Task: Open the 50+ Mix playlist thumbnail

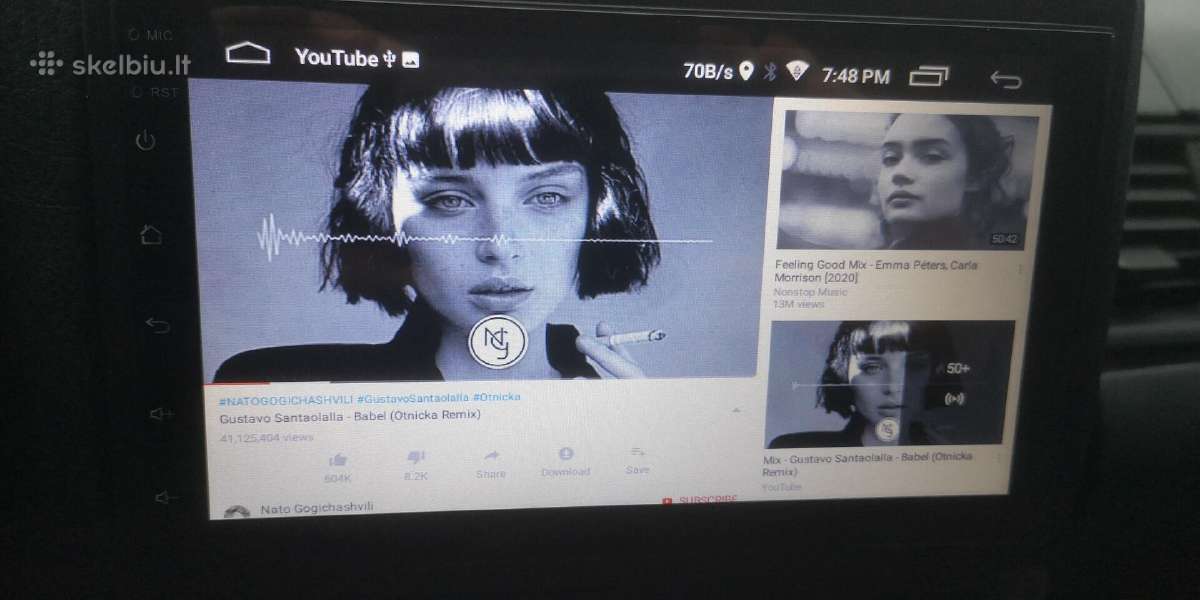Action: [889, 384]
